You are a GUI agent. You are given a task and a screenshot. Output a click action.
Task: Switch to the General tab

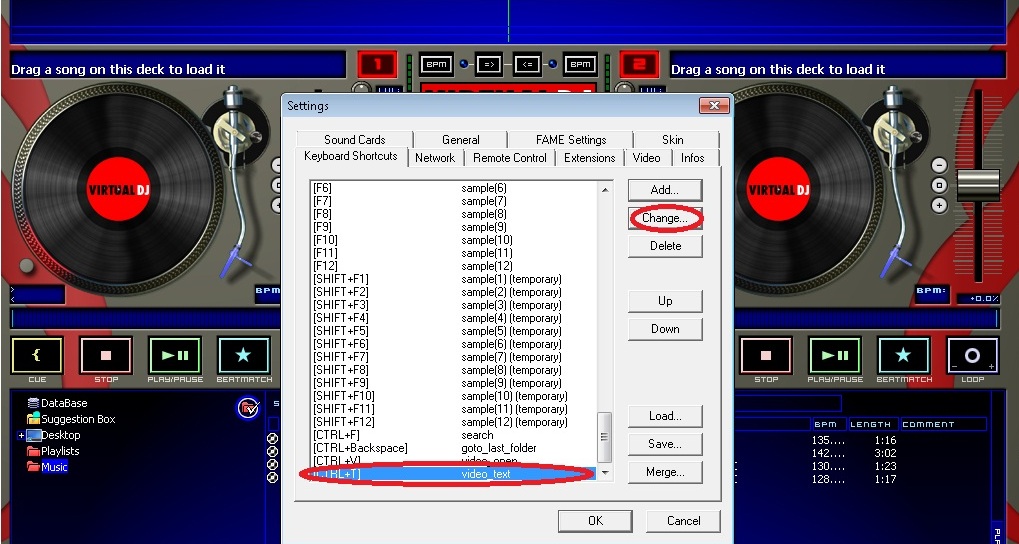[461, 140]
